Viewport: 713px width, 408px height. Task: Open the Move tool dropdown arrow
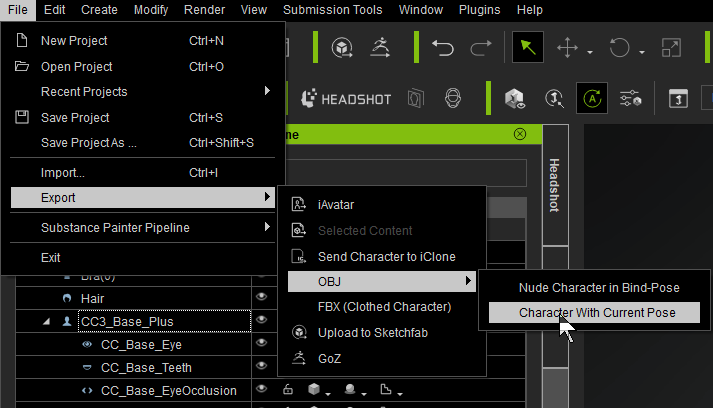click(x=590, y=53)
